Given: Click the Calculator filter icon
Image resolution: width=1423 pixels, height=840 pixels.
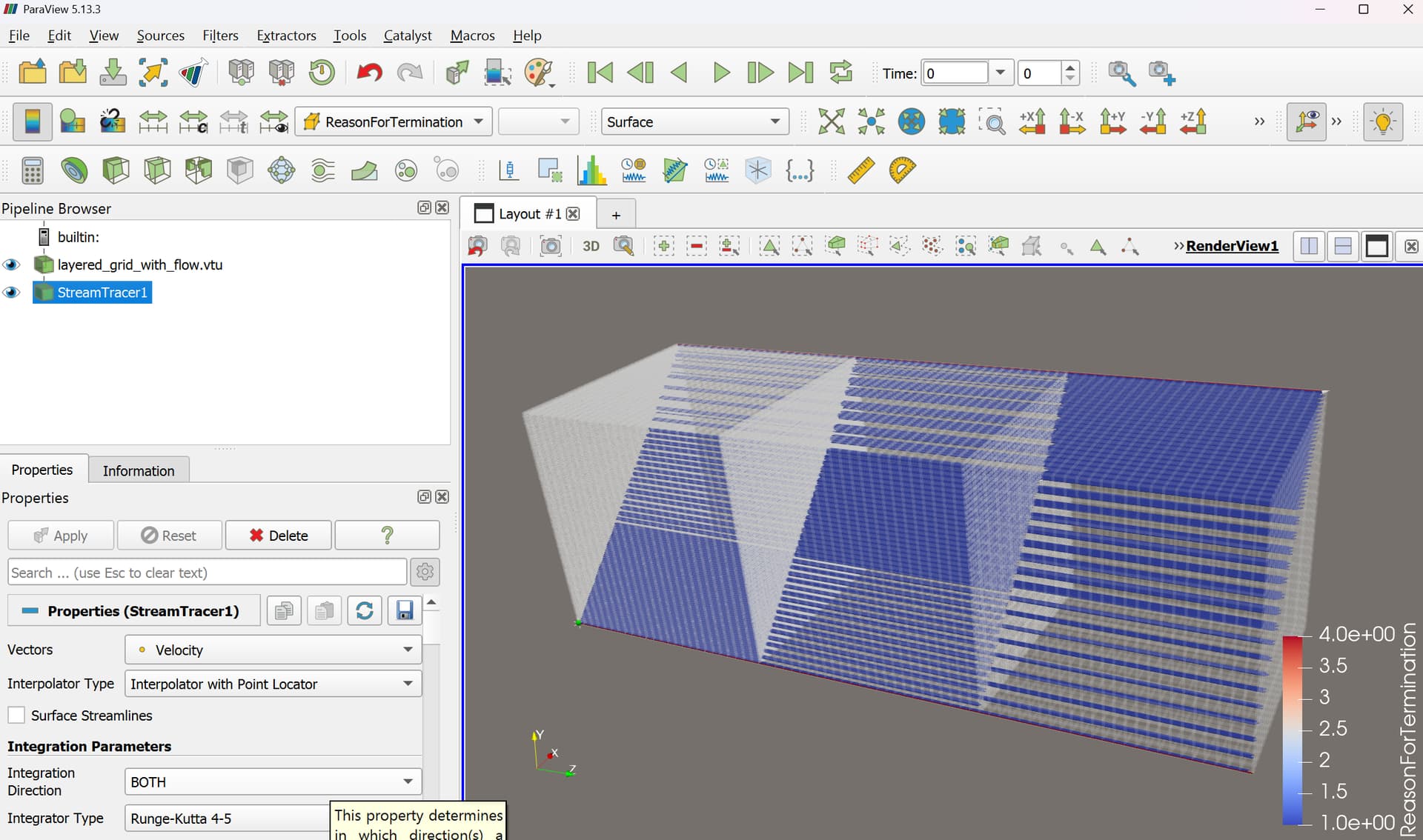Looking at the screenshot, I should point(32,171).
